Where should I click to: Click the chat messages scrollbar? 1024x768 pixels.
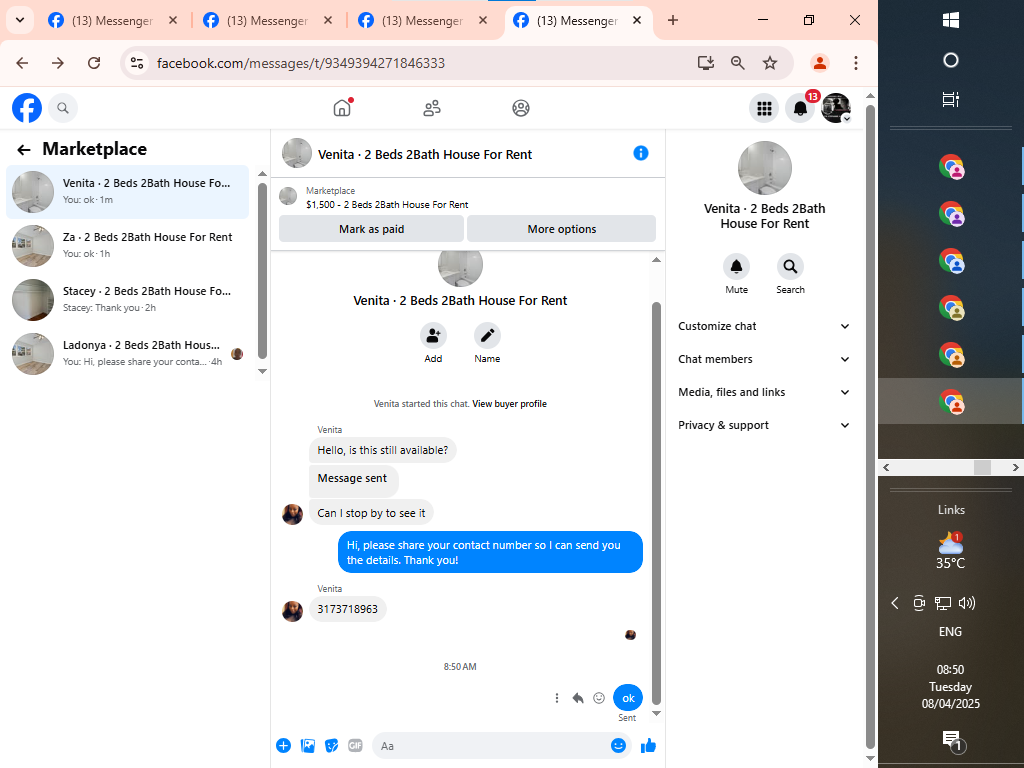tap(656, 503)
